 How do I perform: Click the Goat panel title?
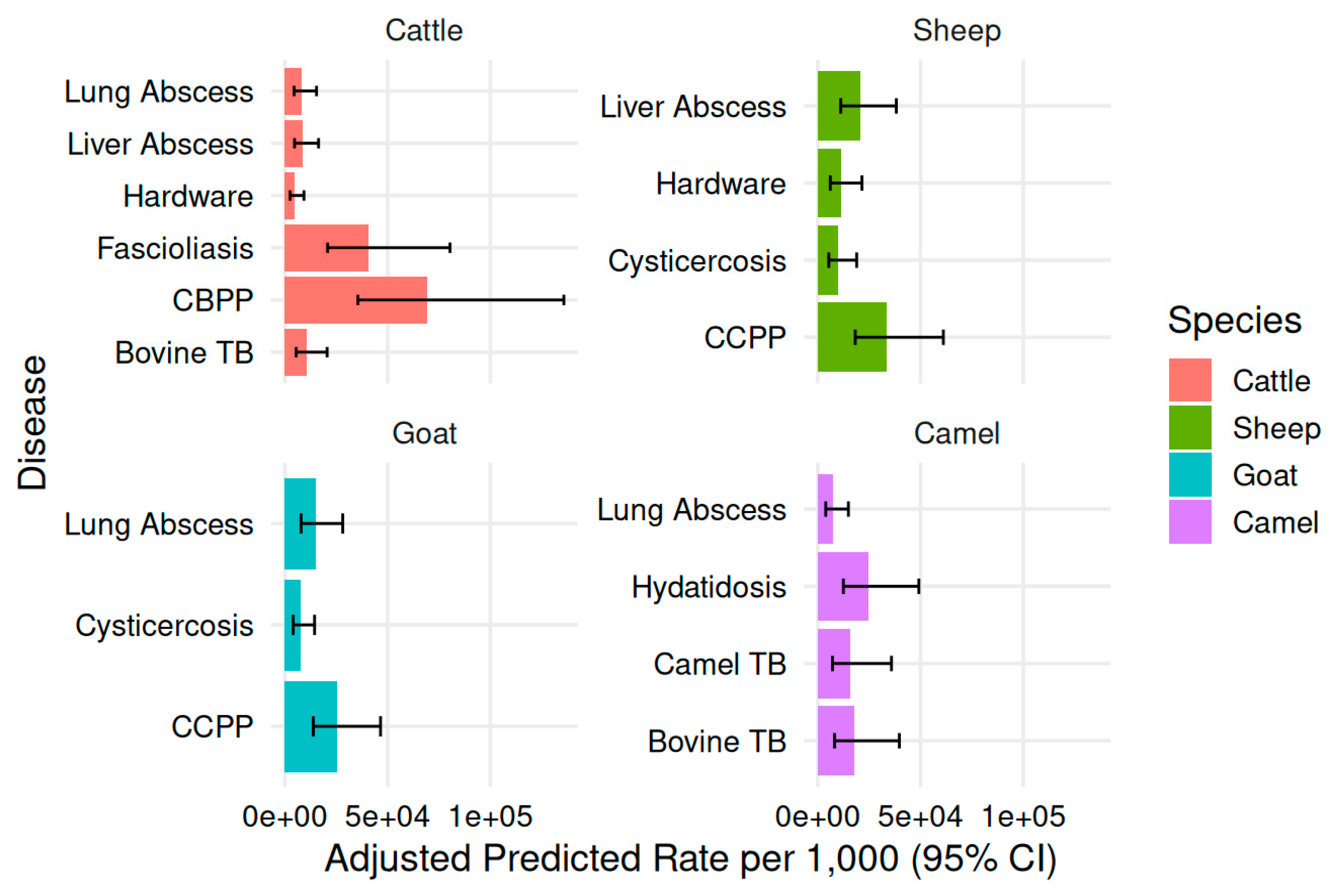[x=424, y=433]
